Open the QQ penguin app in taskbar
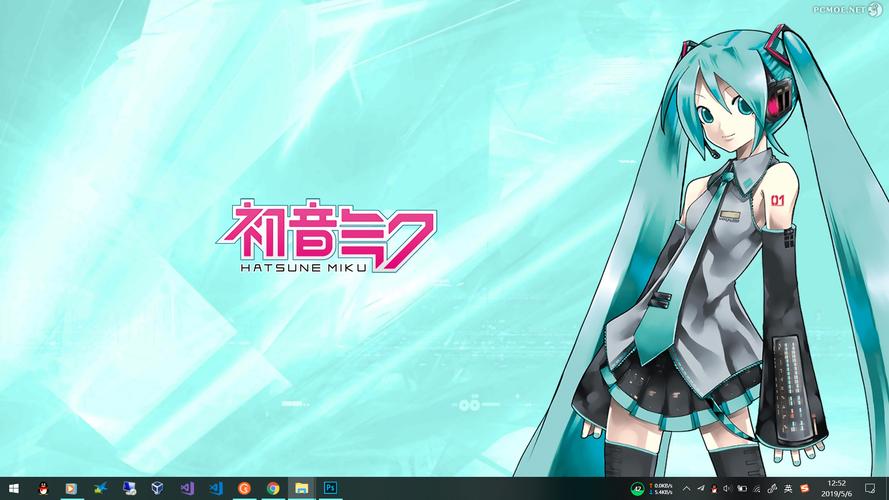The height and width of the screenshot is (500, 889). (43, 488)
